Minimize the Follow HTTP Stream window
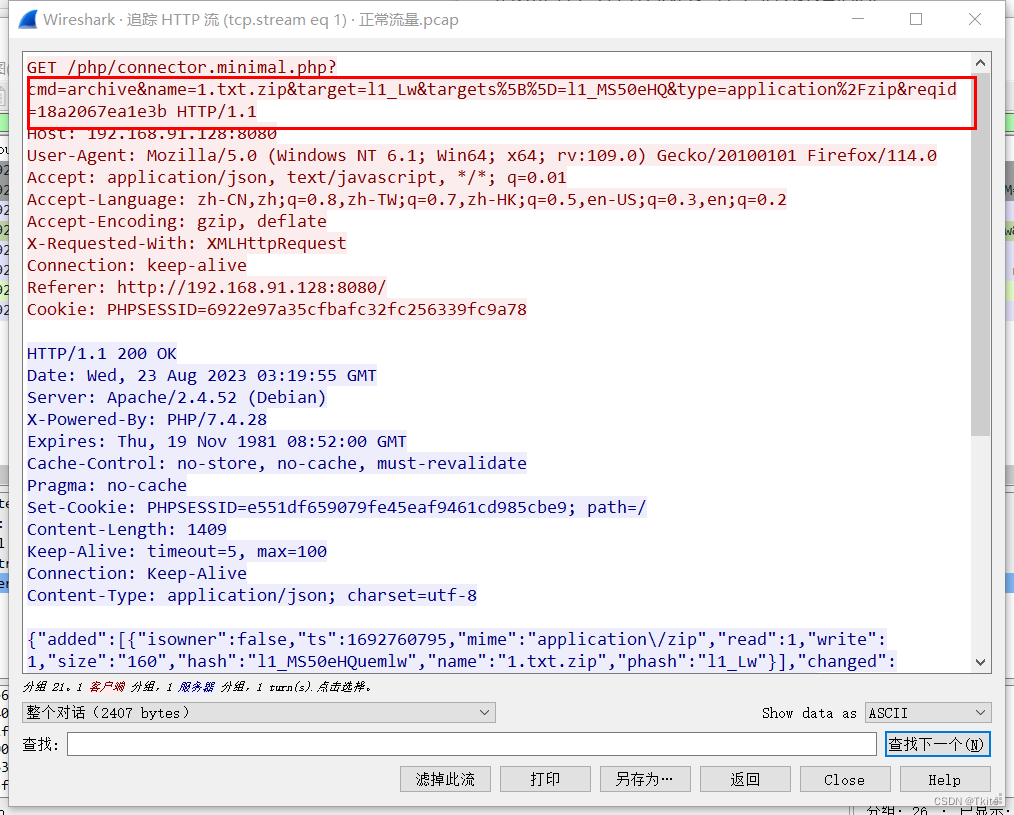The width and height of the screenshot is (1014, 815). click(858, 19)
